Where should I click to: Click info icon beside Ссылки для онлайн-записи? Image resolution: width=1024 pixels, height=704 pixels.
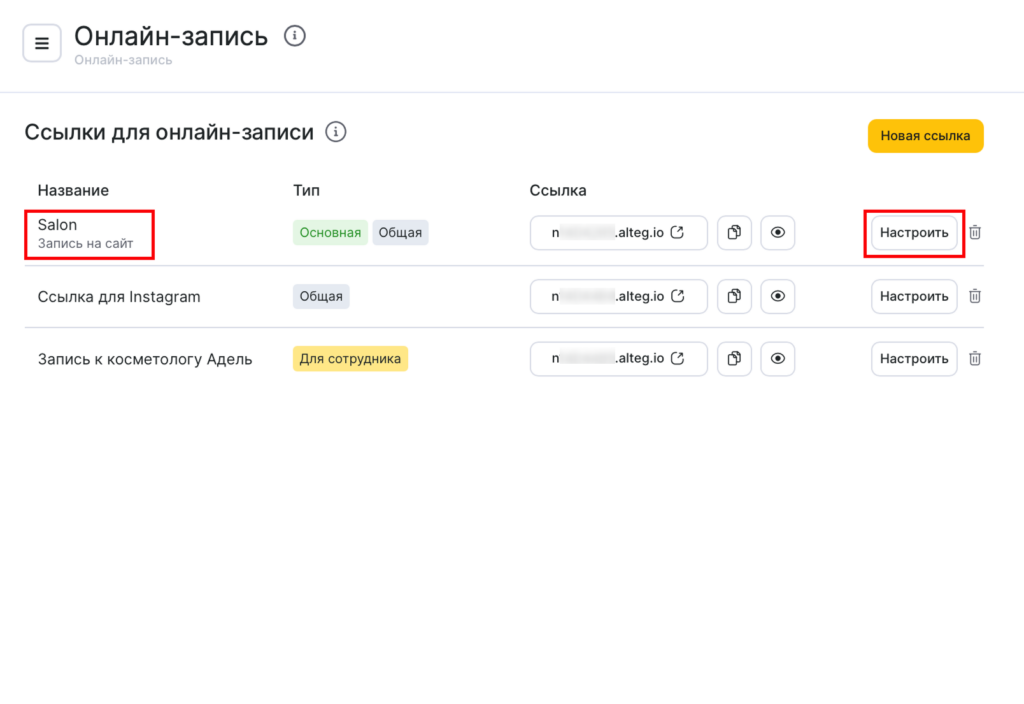pyautogui.click(x=336, y=132)
